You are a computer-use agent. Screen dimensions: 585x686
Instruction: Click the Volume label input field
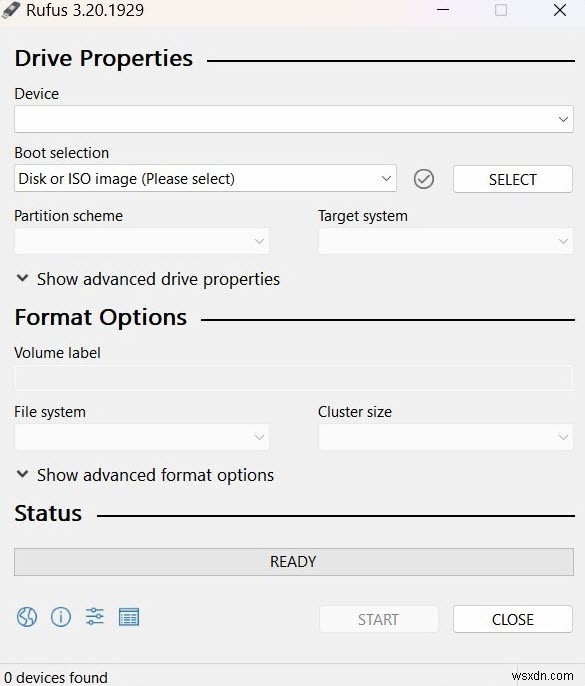coord(294,378)
